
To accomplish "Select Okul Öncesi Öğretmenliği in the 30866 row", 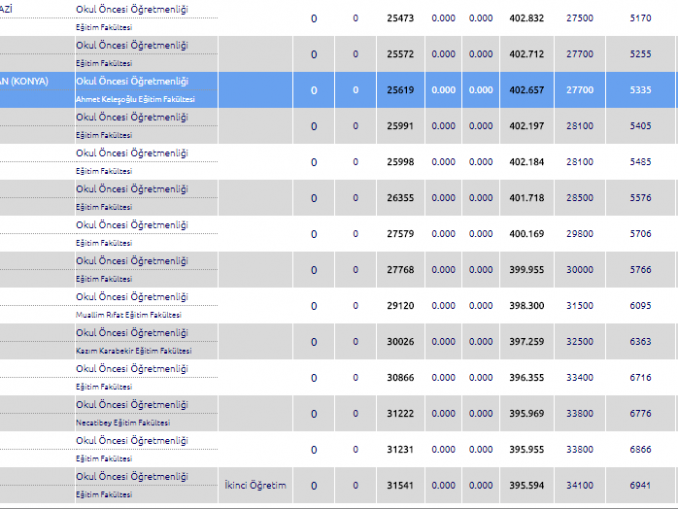I will 131,369.
